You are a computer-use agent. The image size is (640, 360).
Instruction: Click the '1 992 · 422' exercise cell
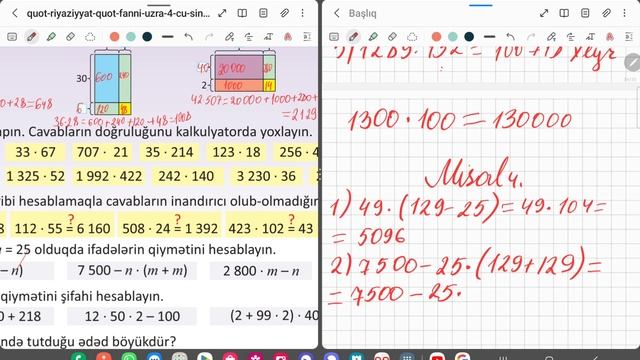click(x=109, y=176)
